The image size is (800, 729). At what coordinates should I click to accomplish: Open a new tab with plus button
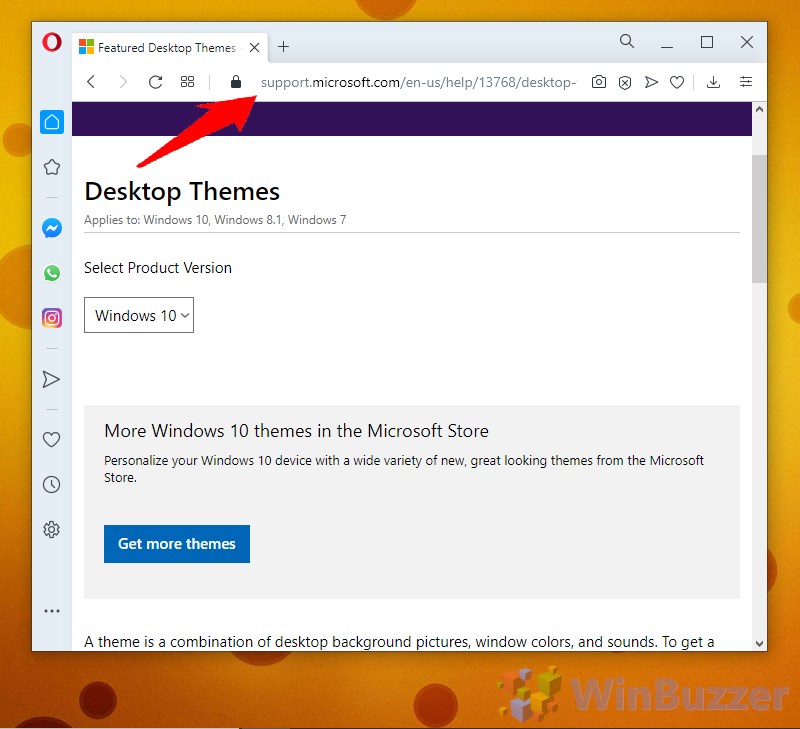coord(284,47)
